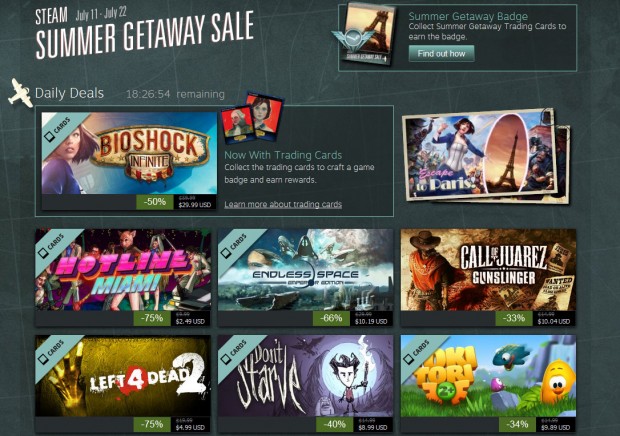Tick the Cards checkbox on Don't Starve
Viewport: 620px width, 436px height.
[225, 359]
